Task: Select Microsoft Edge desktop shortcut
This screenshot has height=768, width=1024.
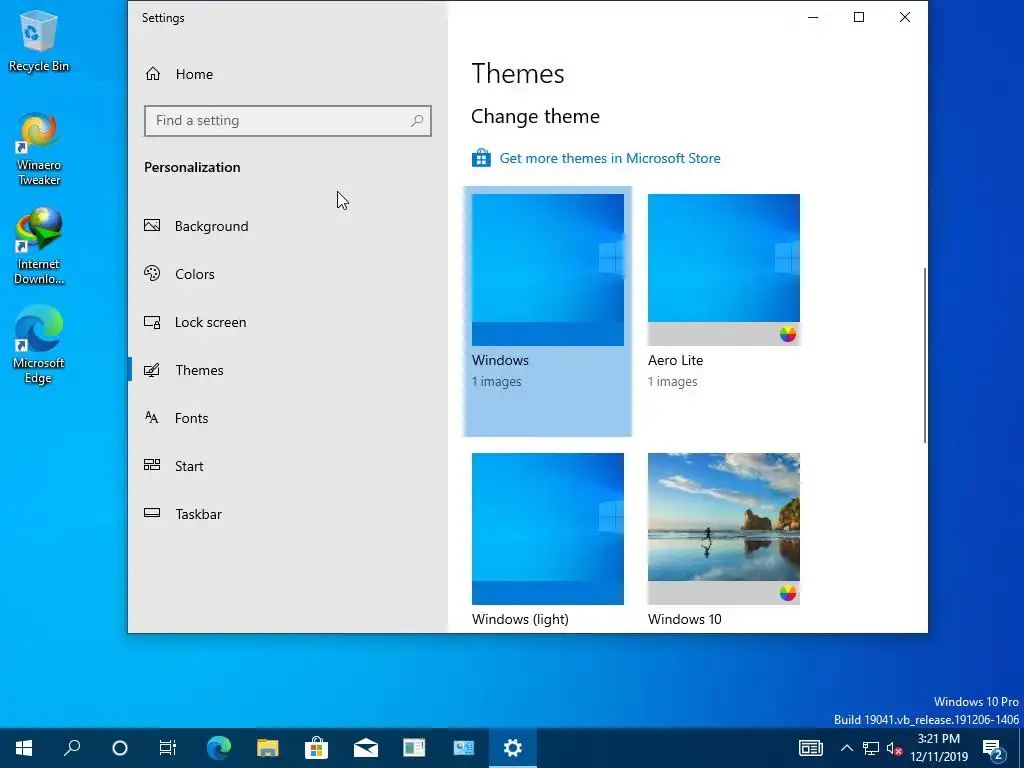Action: pyautogui.click(x=39, y=345)
